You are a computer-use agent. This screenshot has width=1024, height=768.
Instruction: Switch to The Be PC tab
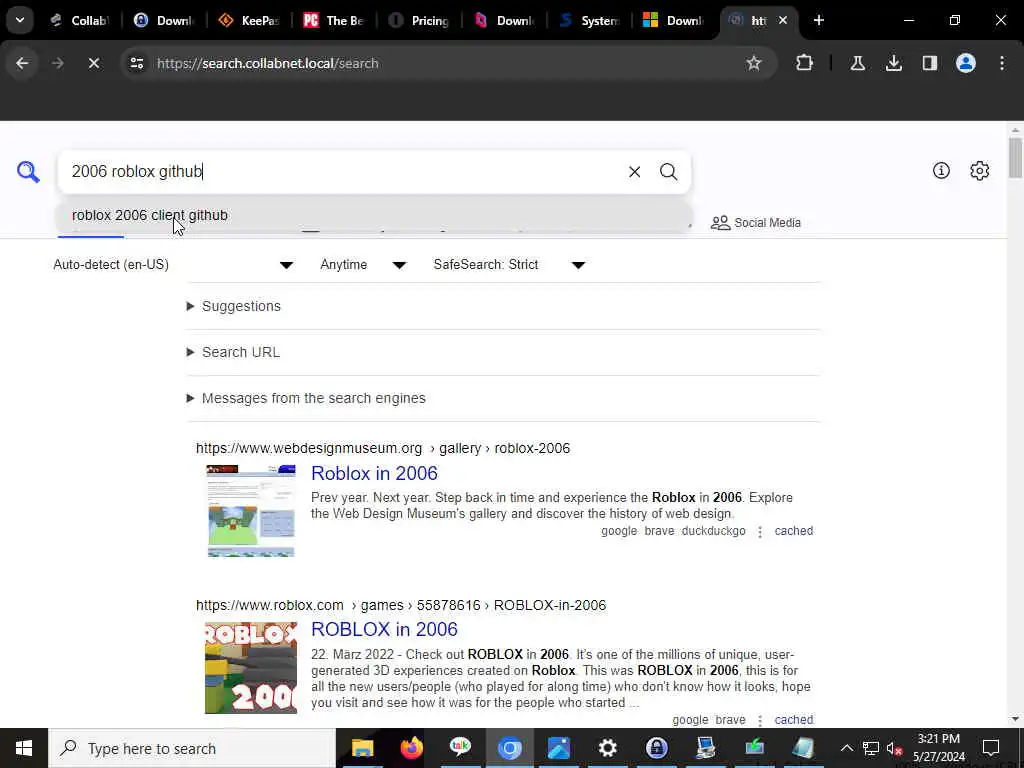click(333, 20)
